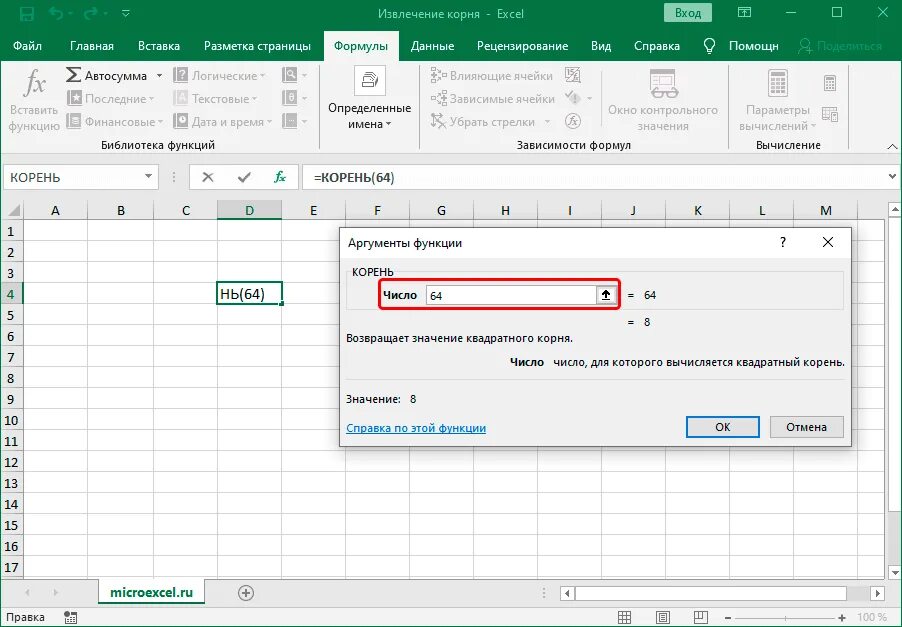This screenshot has width=902, height=627.
Task: Click zoom in plus on zoom slider
Action: click(842, 618)
